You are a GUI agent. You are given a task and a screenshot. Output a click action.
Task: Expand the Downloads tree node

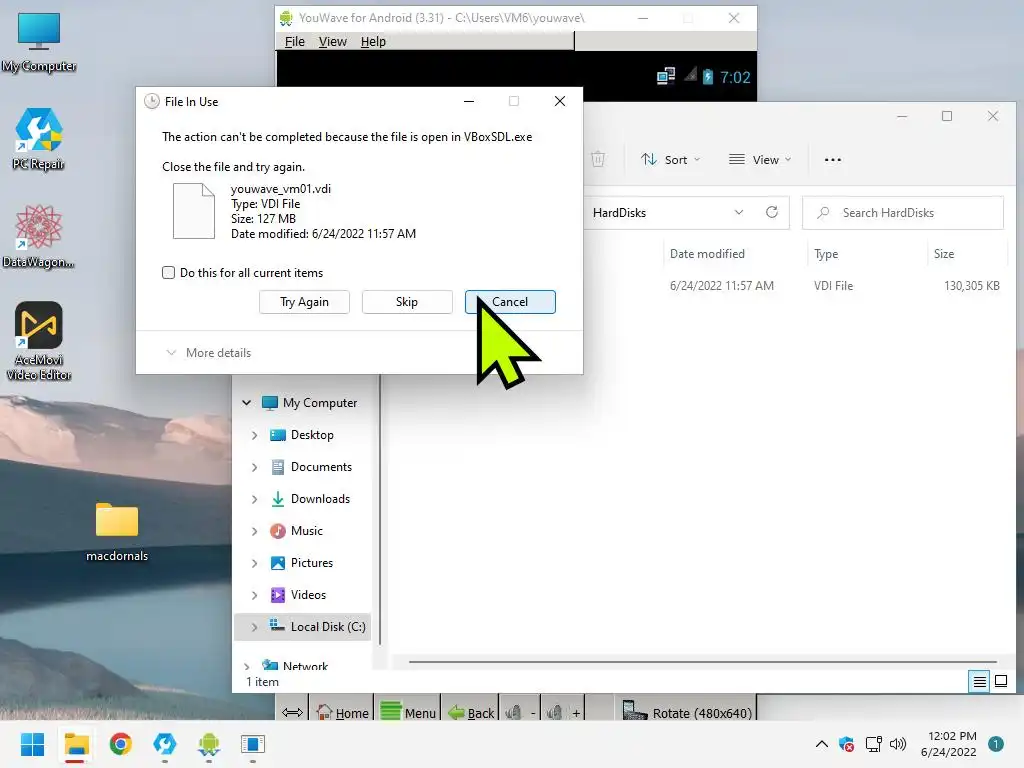point(255,499)
